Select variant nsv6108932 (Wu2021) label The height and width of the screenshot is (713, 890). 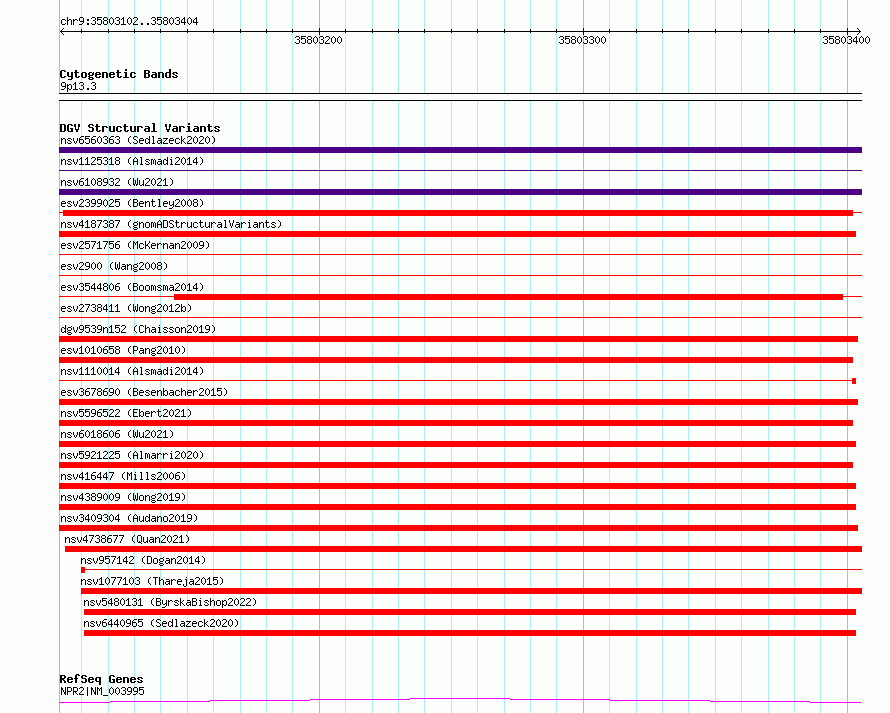117,182
